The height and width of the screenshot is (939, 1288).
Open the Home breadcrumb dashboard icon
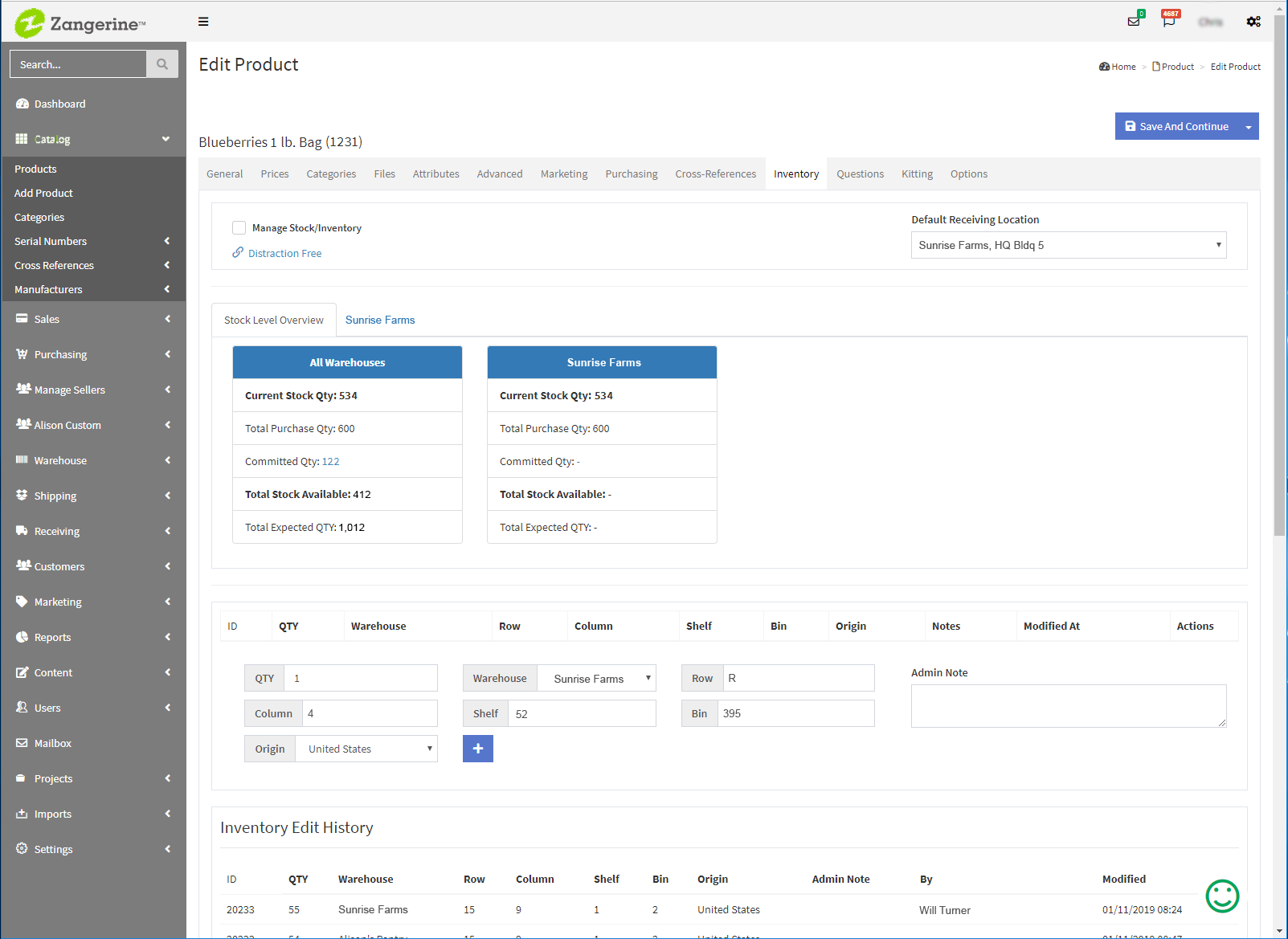pyautogui.click(x=1104, y=67)
